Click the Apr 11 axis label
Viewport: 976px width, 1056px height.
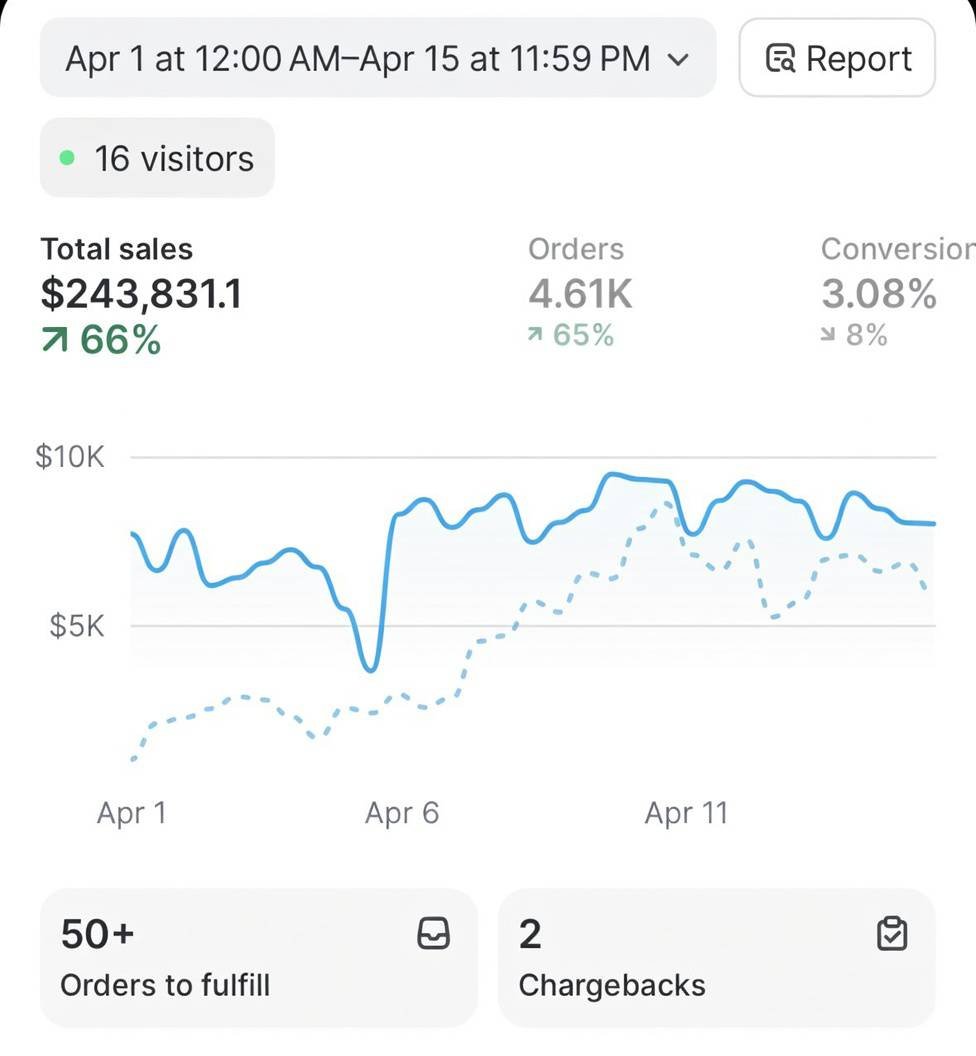686,813
